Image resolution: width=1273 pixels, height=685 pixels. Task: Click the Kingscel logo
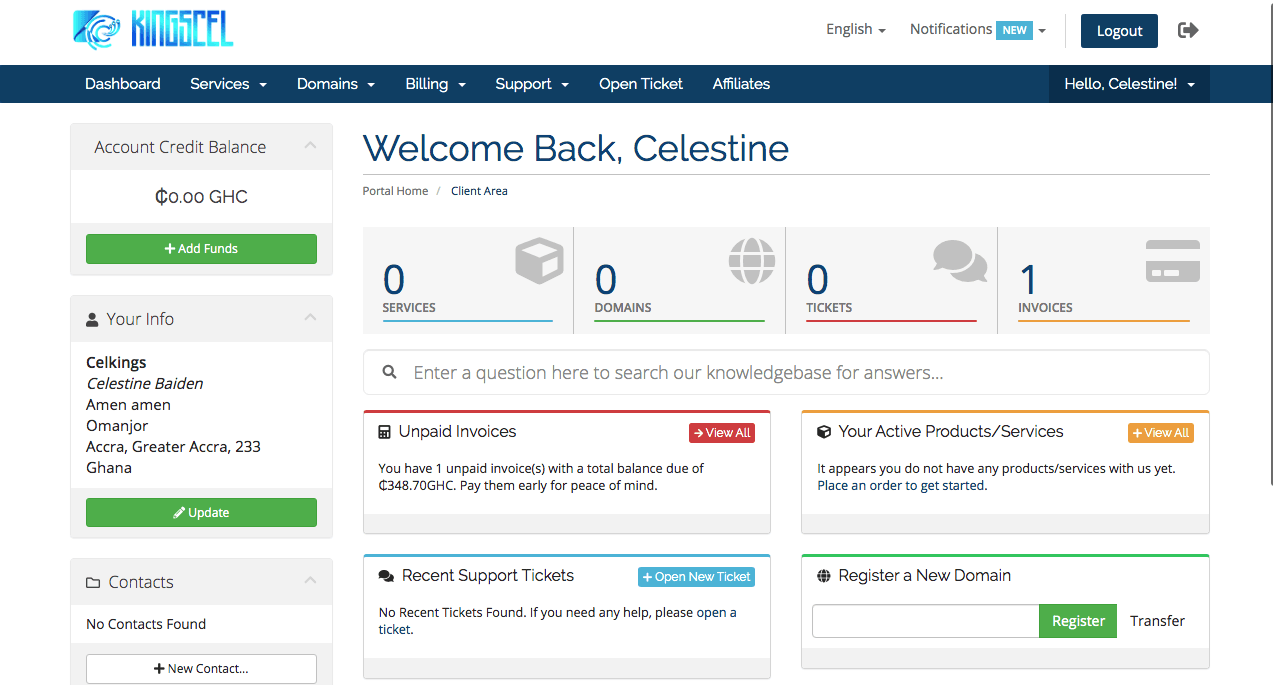point(153,30)
